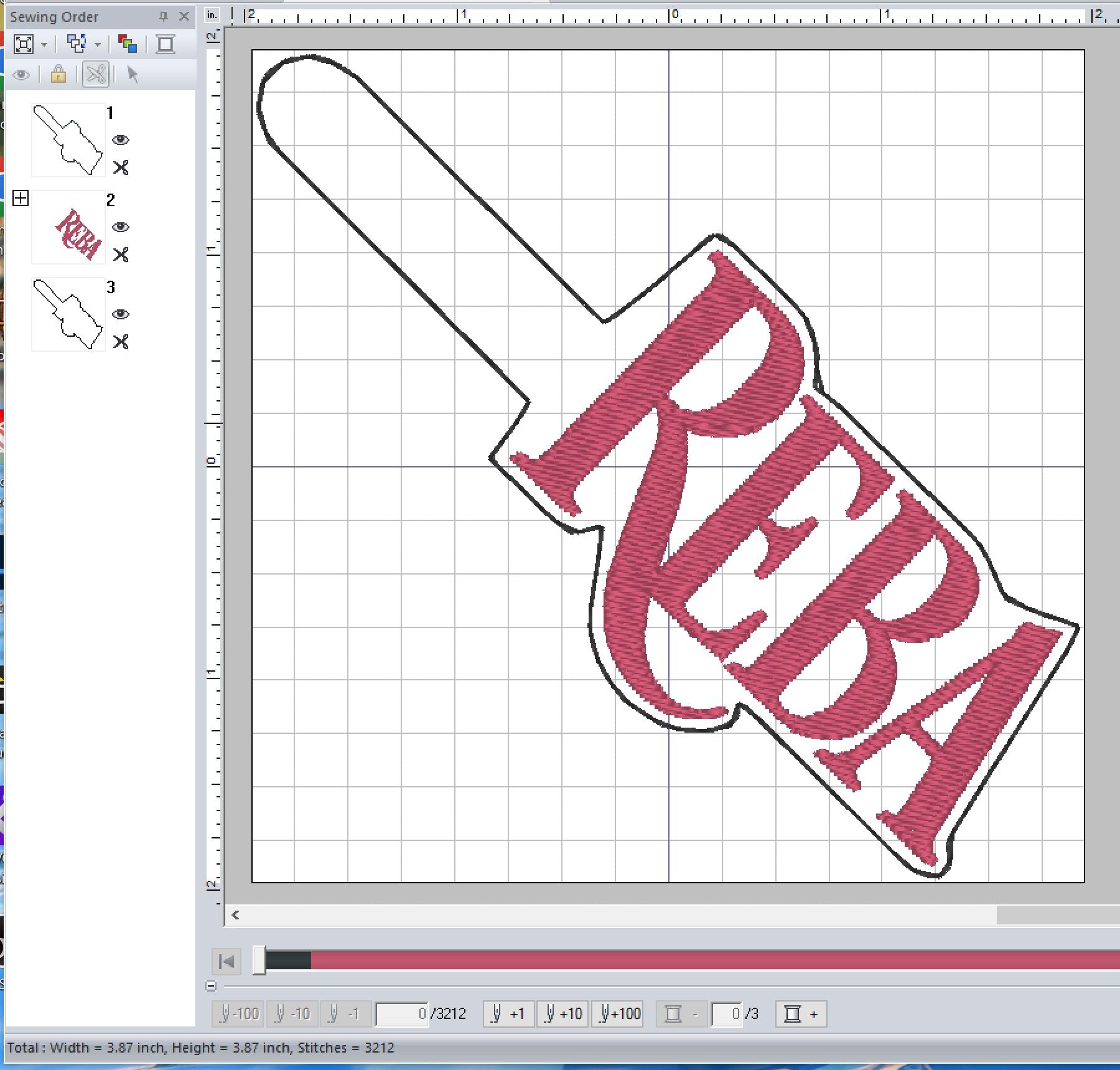Collapse the stitch simulator controls row

tap(211, 986)
